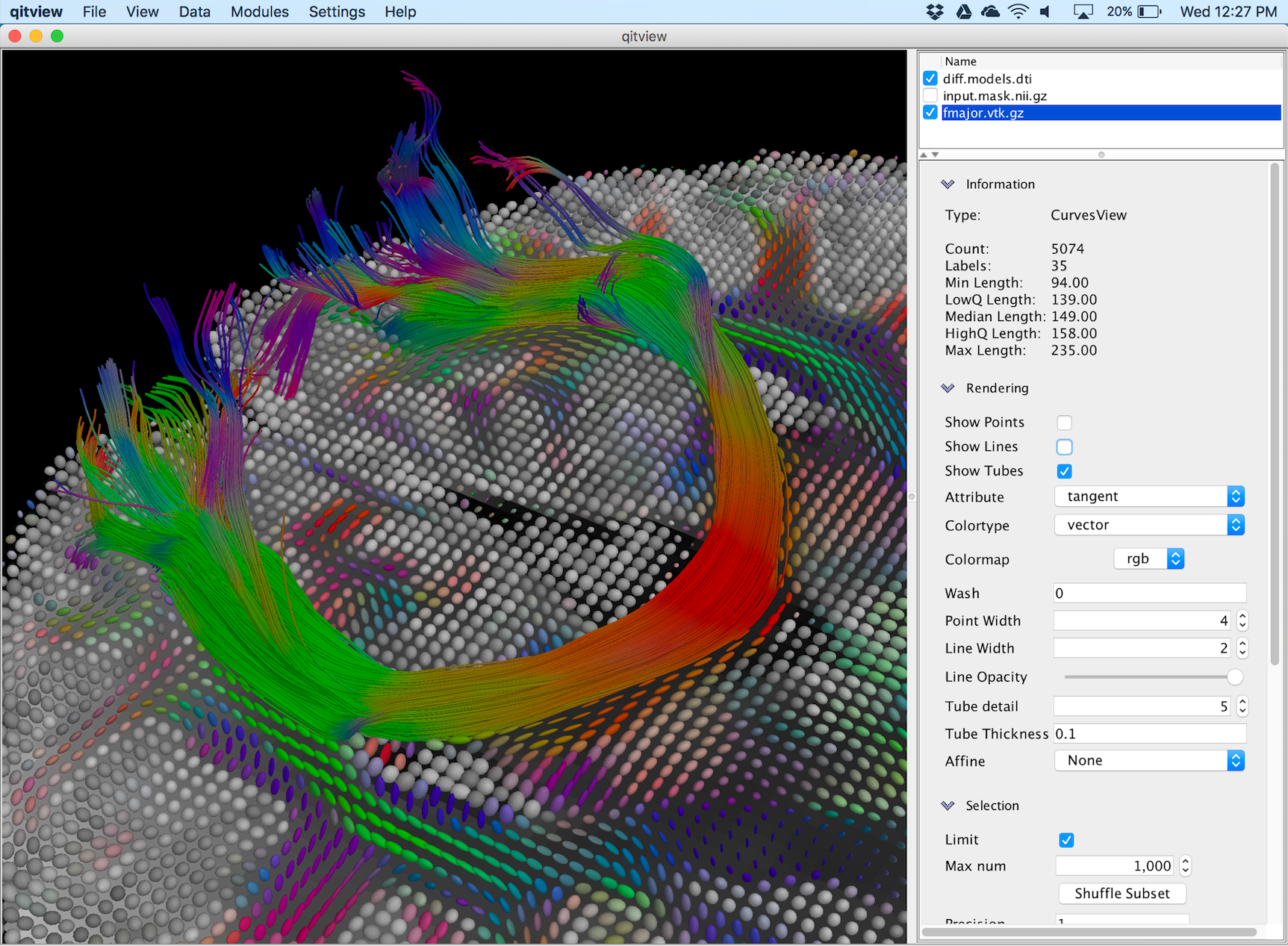
Task: Click the volume speaker icon
Action: point(1045,12)
